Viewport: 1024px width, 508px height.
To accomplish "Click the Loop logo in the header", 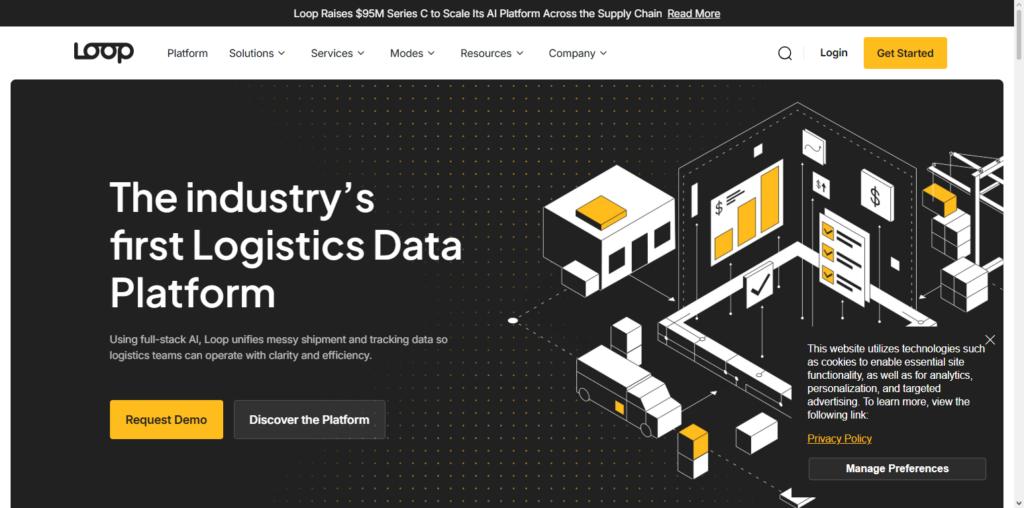I will pyautogui.click(x=104, y=52).
